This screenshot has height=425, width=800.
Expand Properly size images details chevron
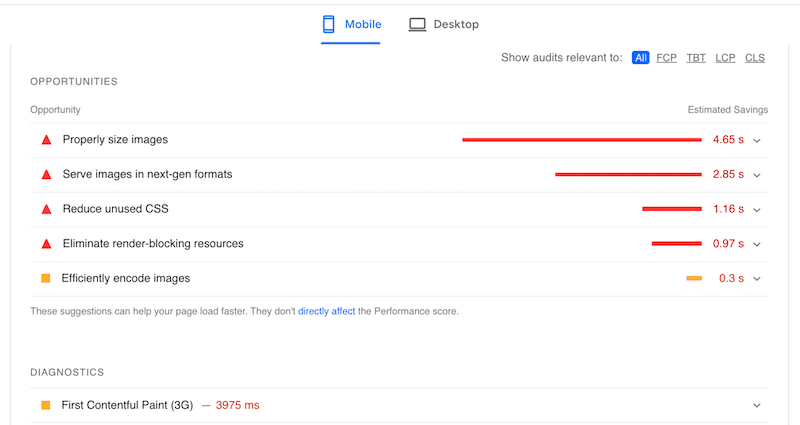point(757,140)
